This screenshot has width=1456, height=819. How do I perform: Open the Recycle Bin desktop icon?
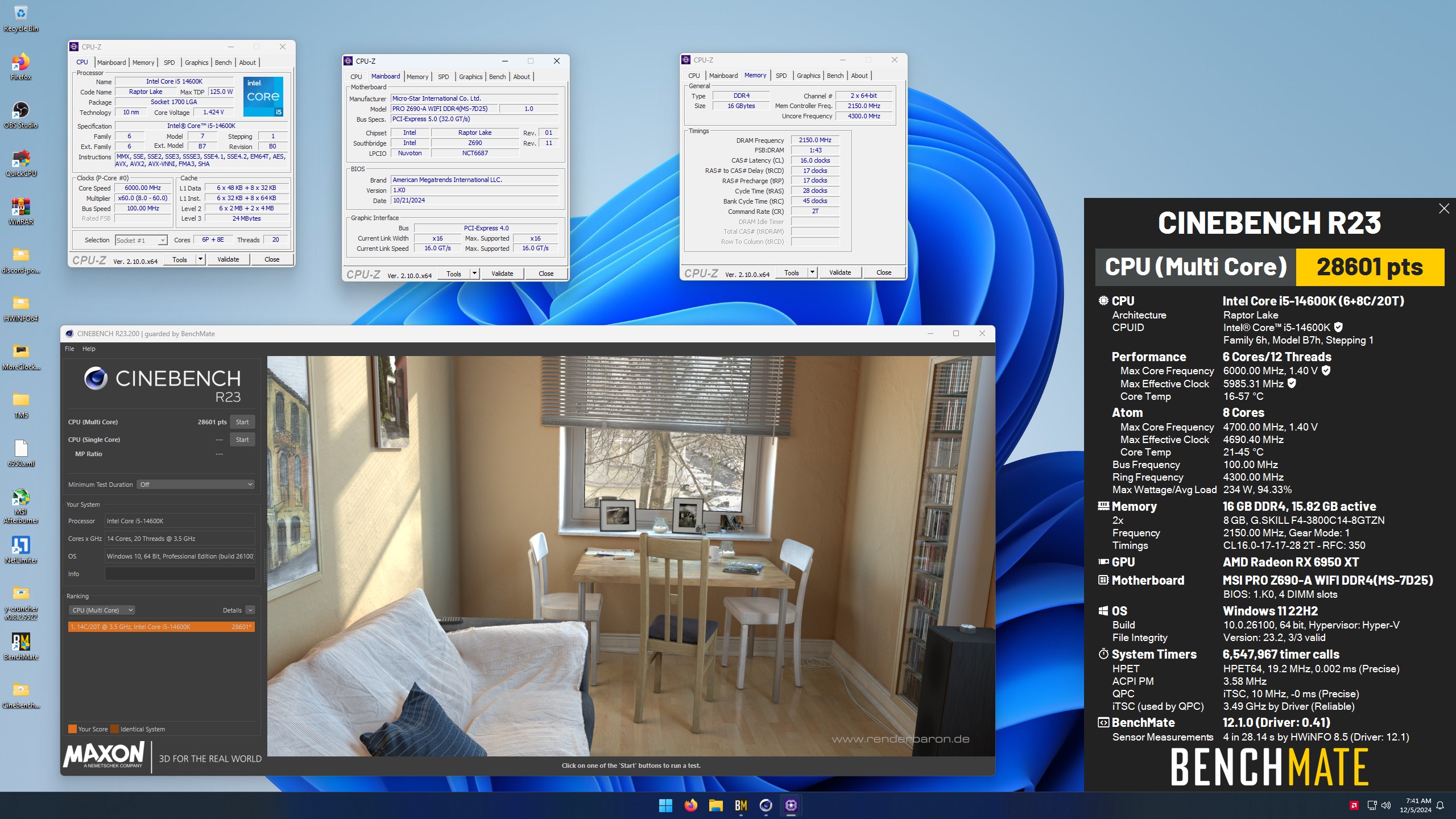(20, 18)
